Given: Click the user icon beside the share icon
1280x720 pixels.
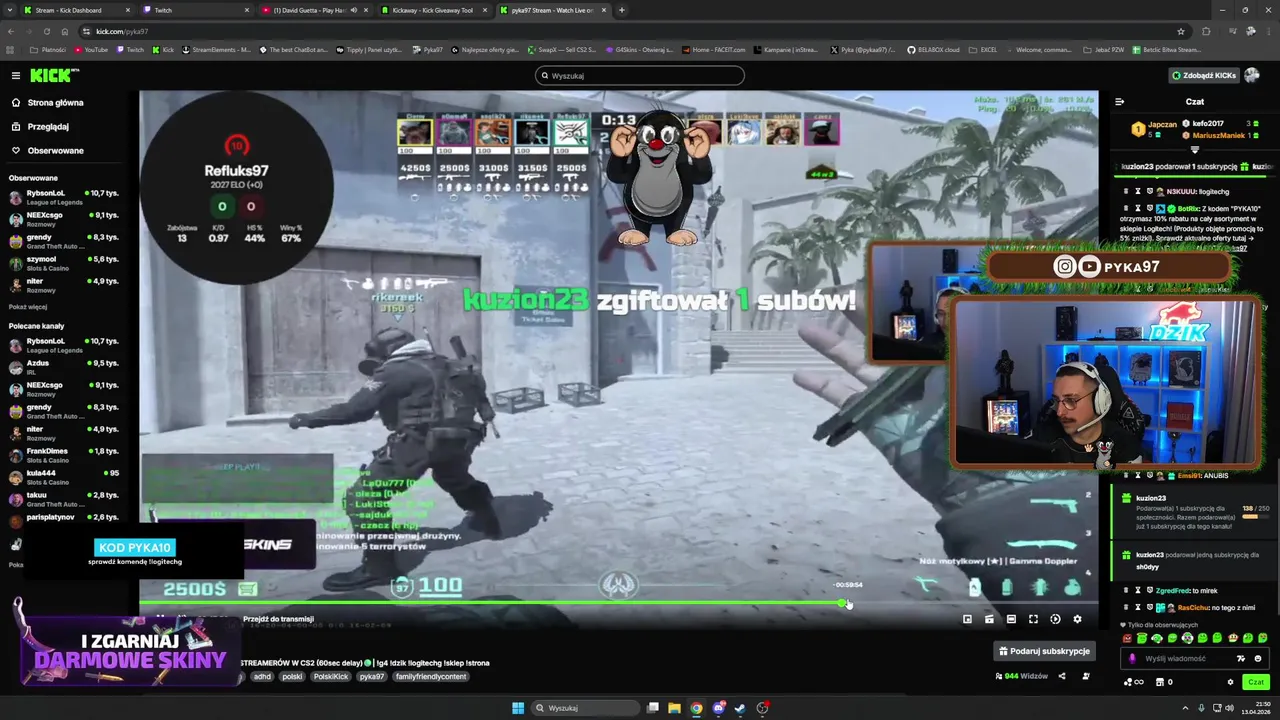Looking at the screenshot, I should 1085,676.
